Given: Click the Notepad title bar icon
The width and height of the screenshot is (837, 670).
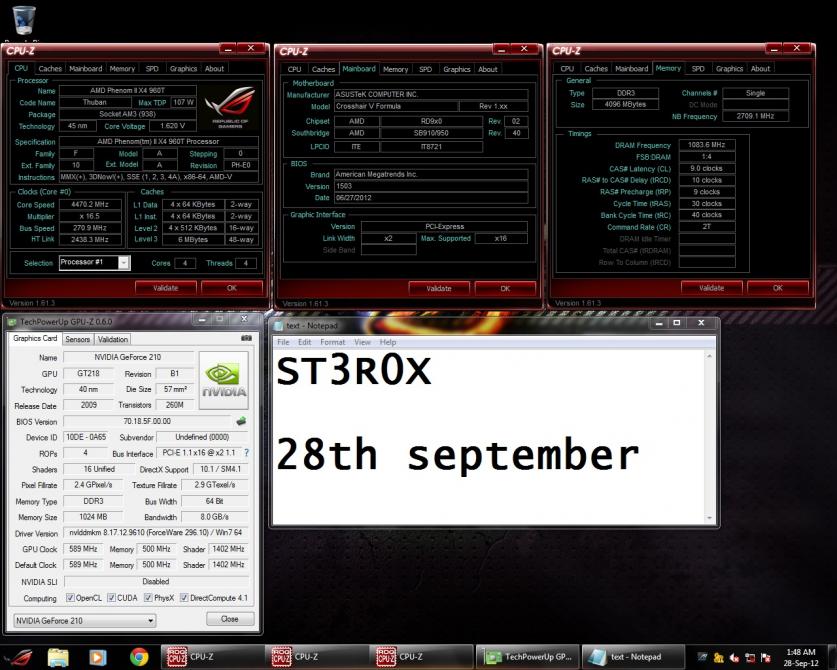Looking at the screenshot, I should 278,326.
